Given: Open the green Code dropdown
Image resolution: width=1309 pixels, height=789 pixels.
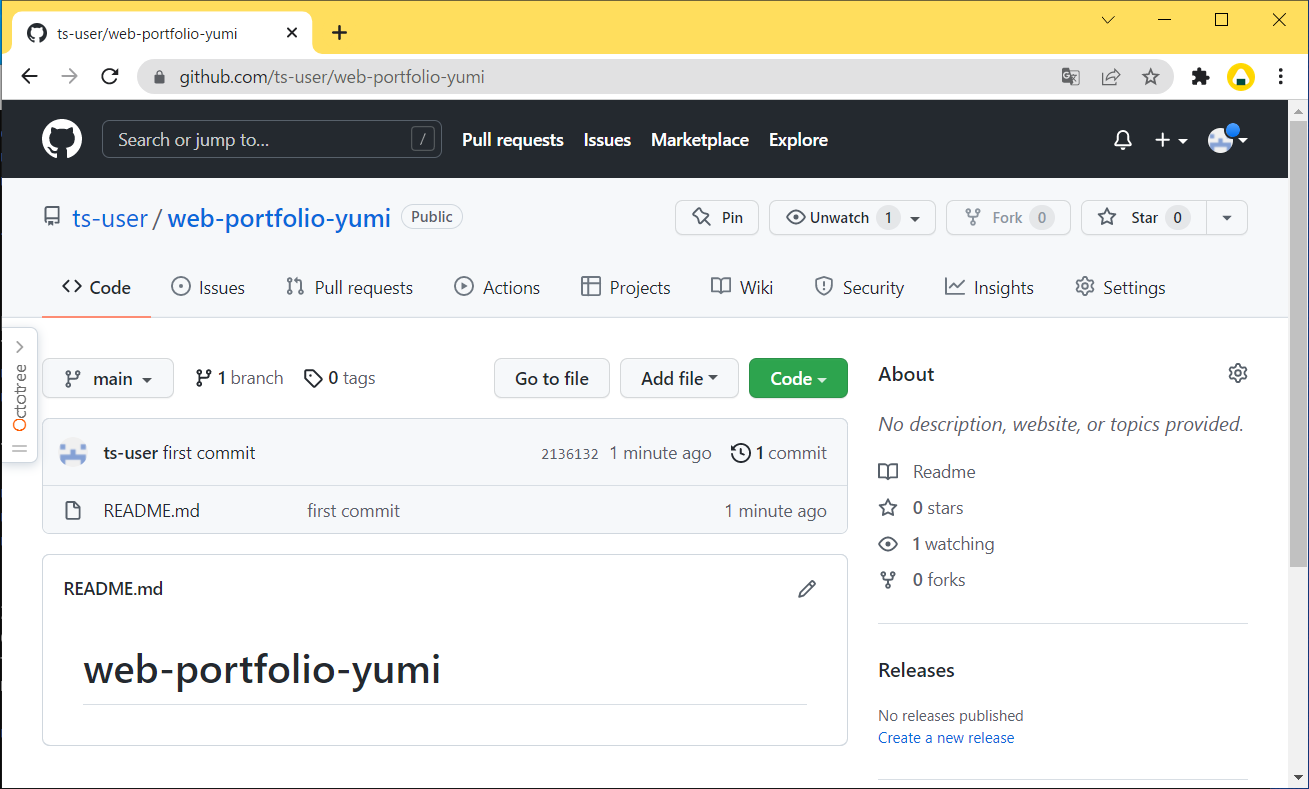Looking at the screenshot, I should tap(798, 378).
